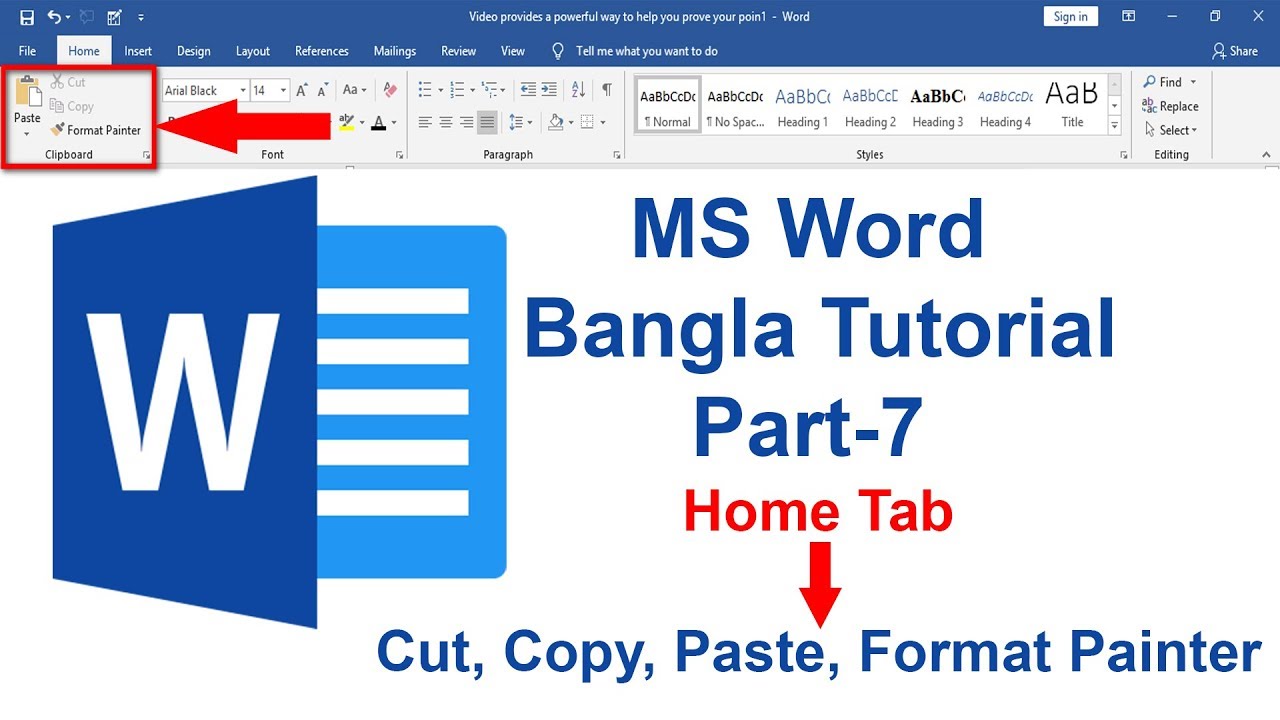
Task: Switch to the Design tab
Action: point(194,51)
